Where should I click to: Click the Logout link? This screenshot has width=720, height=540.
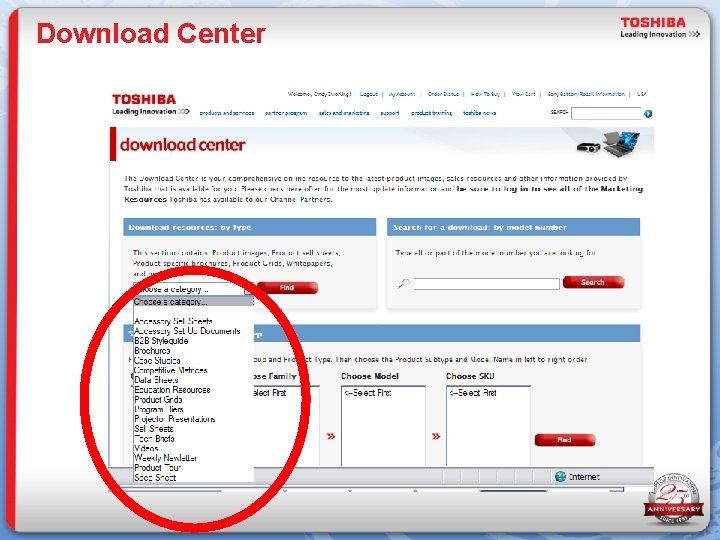(368, 94)
